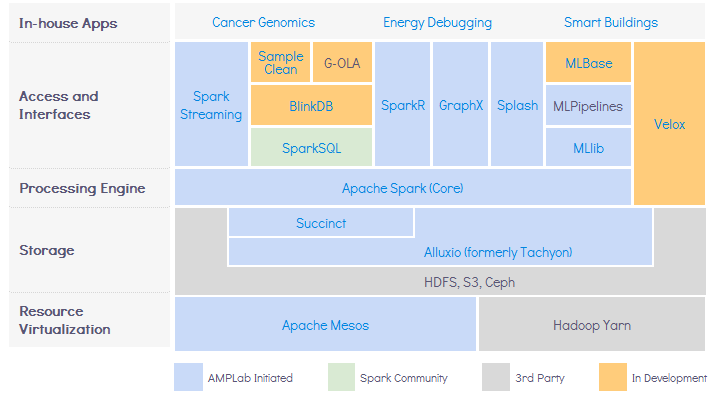
Task: Open the Cancer Genomics link
Action: pos(263,22)
